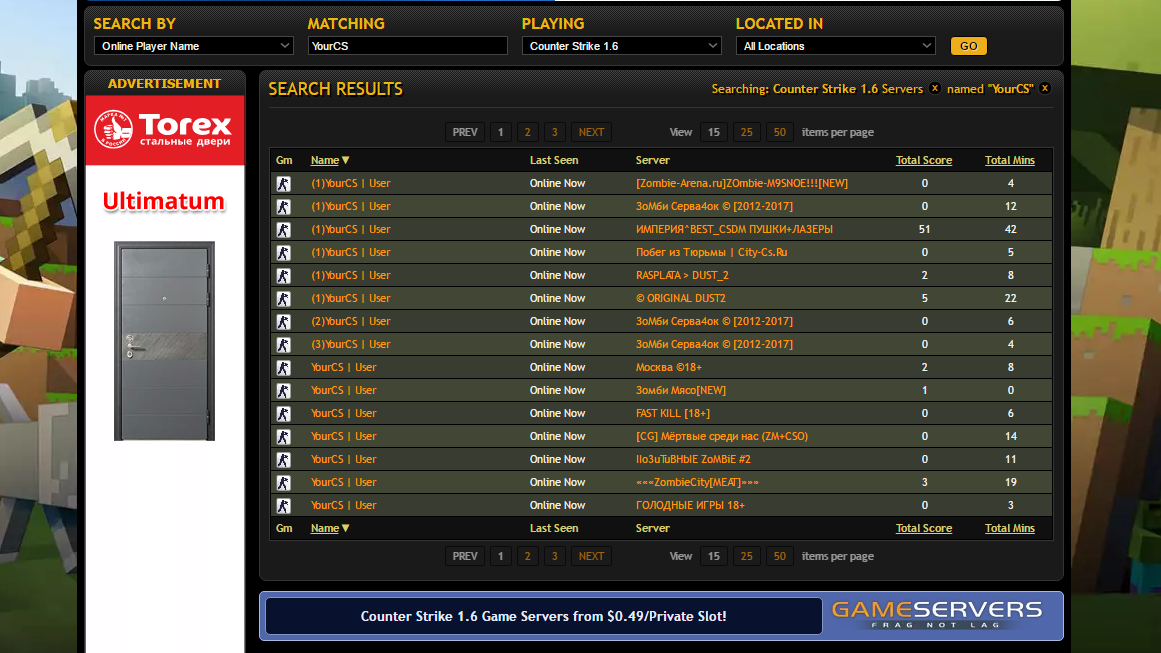1161x653 pixels.
Task: Go to page 3 in bottom pagination
Action: 555,556
